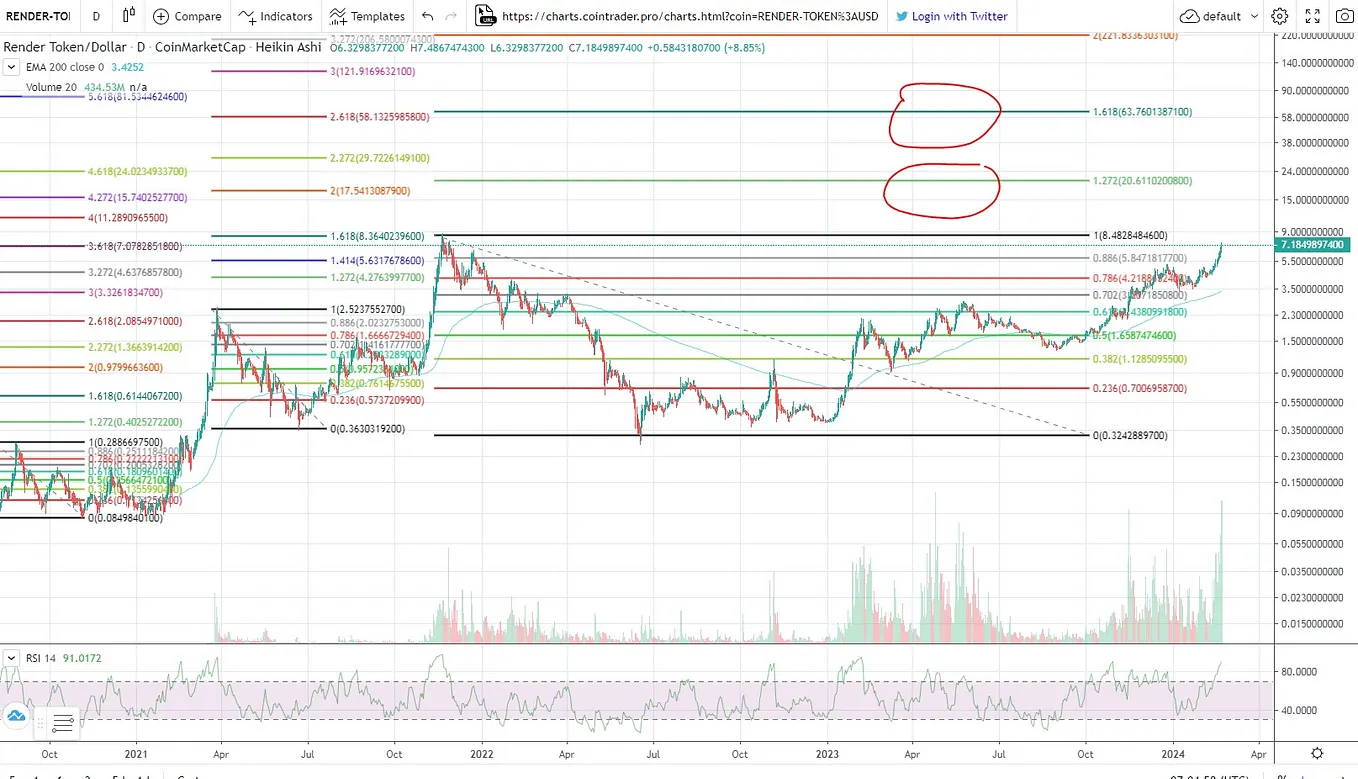Select the 0(0.3242889700) Fibonacci level

pyautogui.click(x=1130, y=436)
